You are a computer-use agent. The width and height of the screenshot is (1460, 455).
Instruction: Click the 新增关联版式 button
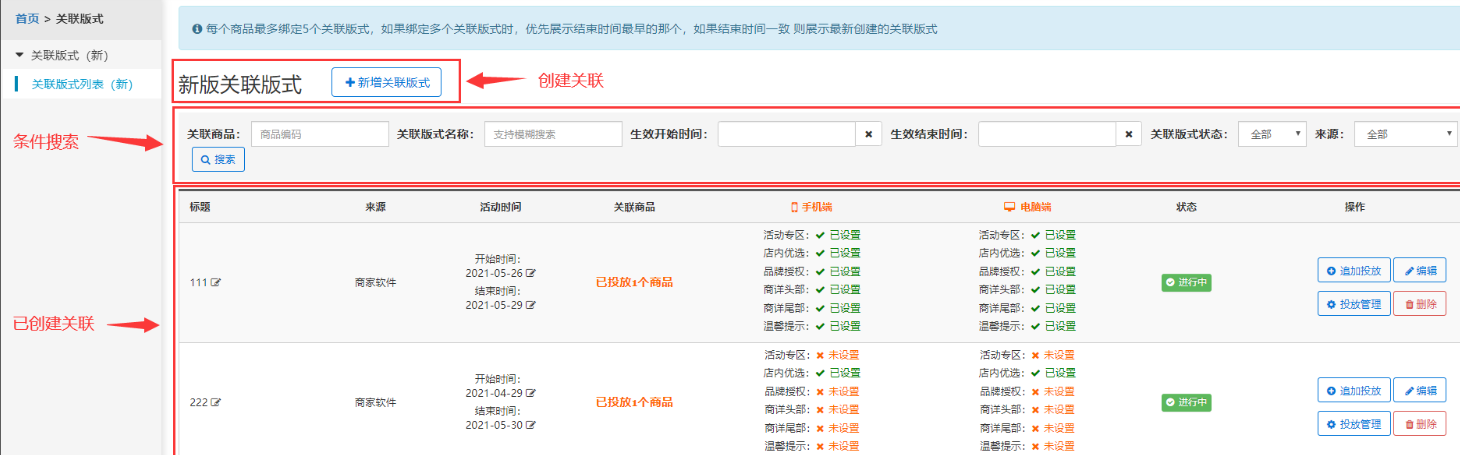[386, 83]
